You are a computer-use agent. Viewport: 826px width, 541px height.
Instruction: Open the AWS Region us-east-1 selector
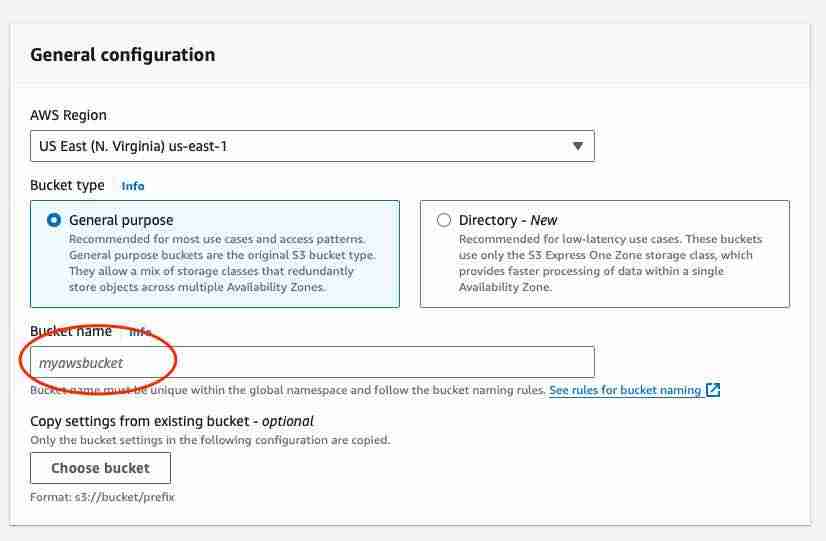(x=312, y=146)
